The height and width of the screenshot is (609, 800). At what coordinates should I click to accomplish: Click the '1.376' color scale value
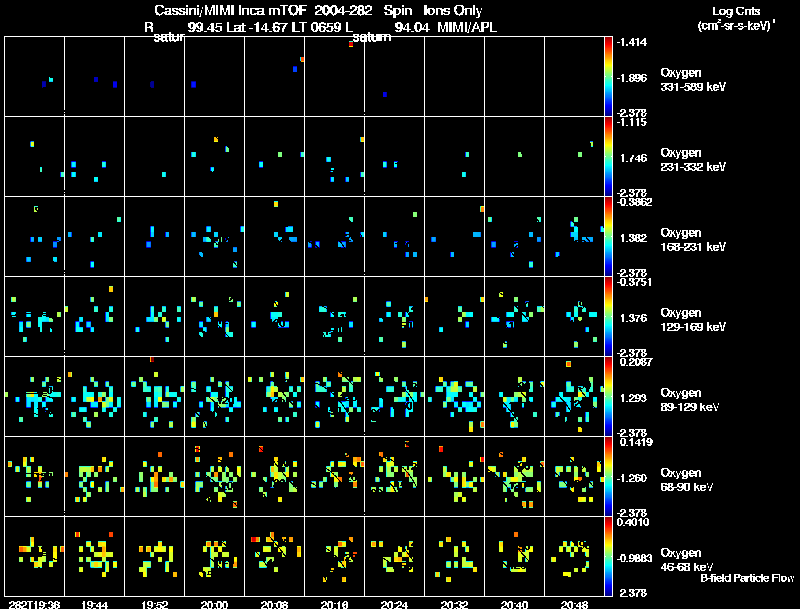click(634, 318)
